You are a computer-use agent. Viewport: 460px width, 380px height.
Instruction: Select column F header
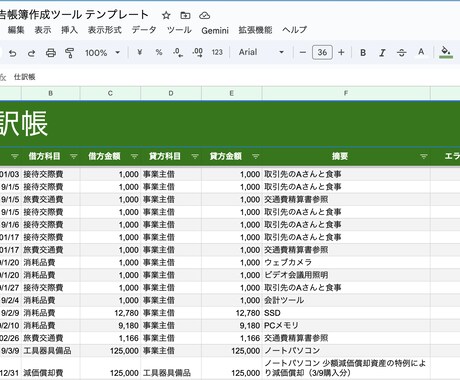coord(346,93)
